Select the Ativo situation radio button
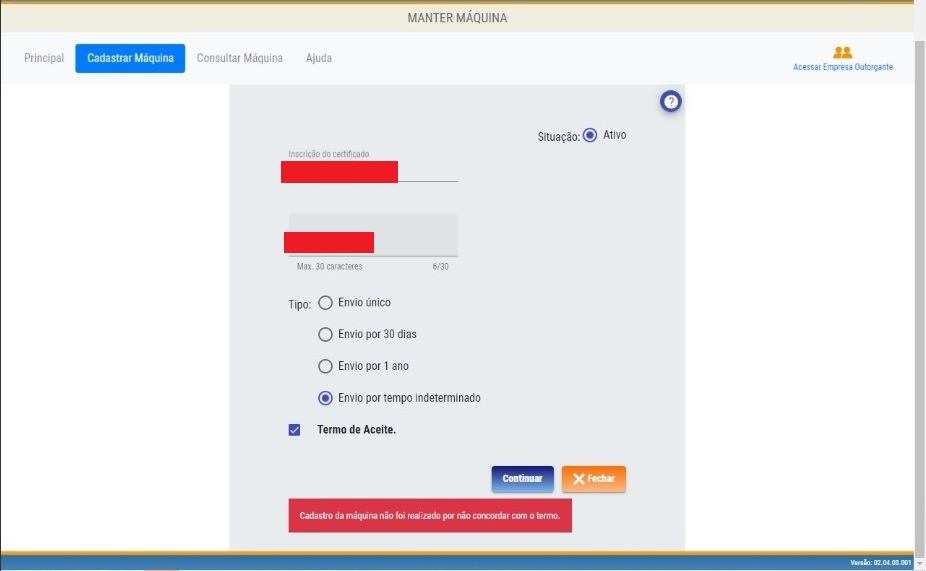The width and height of the screenshot is (926, 571). click(590, 135)
